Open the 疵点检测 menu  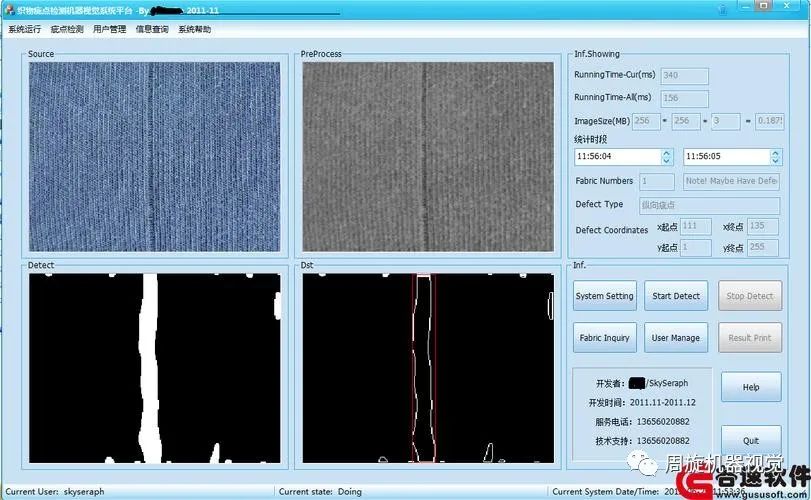(x=67, y=29)
